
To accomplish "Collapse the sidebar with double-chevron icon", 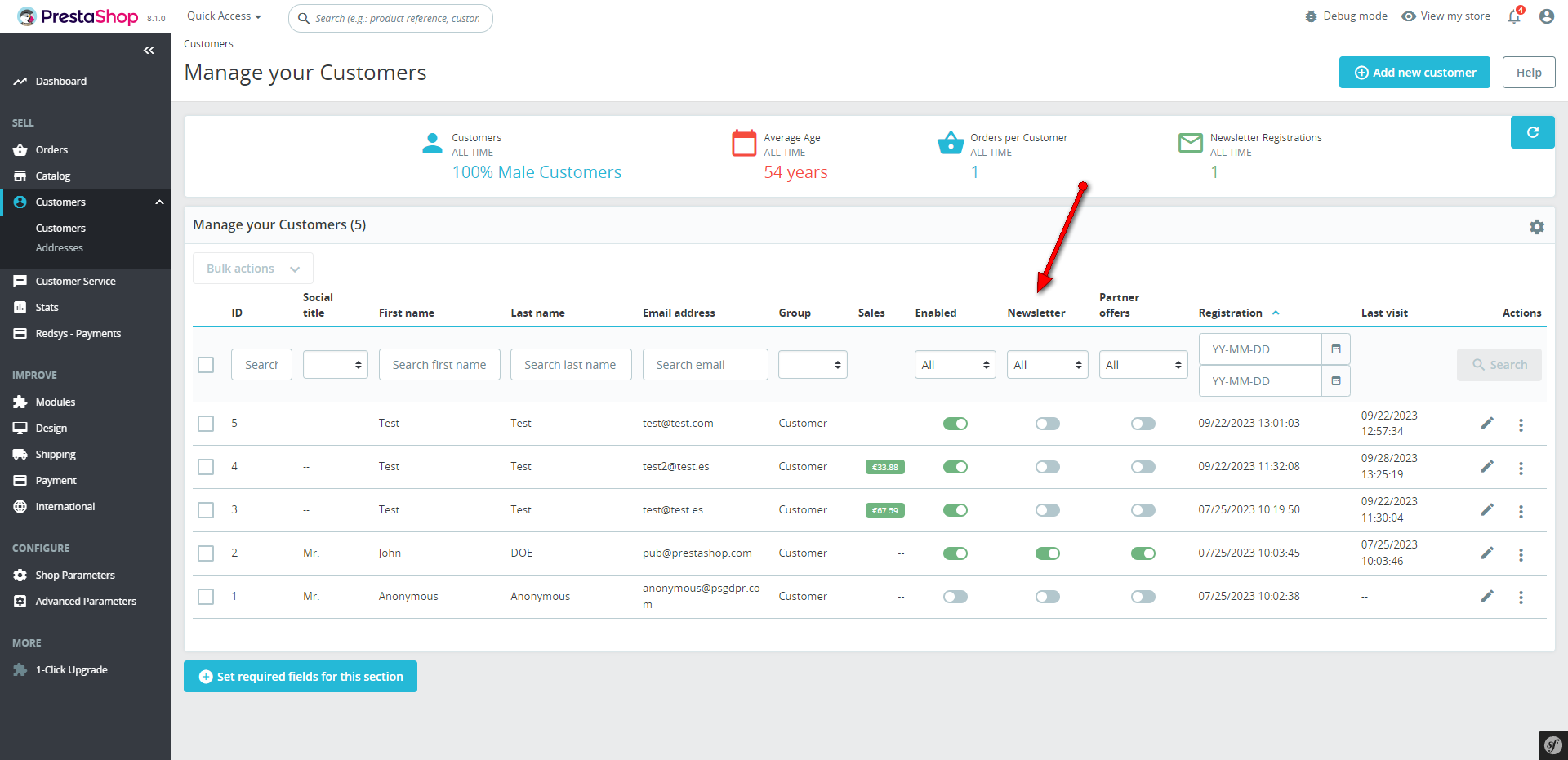I will click(x=149, y=51).
